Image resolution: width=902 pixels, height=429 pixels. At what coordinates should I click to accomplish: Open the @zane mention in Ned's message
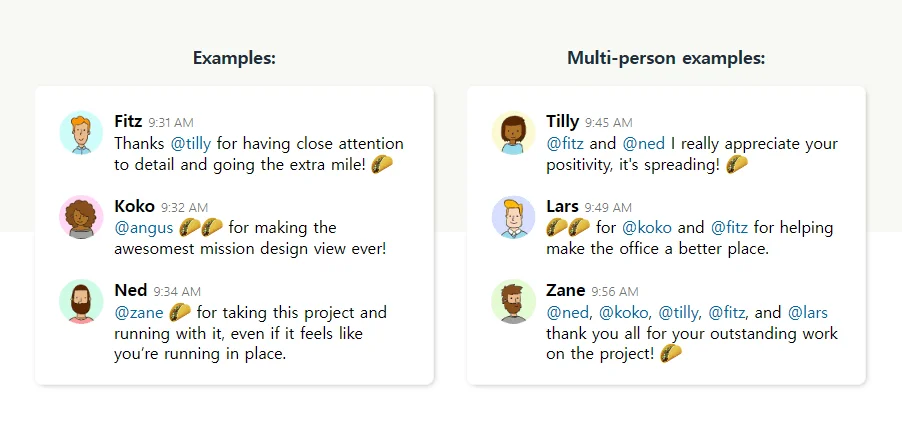pyautogui.click(x=140, y=312)
